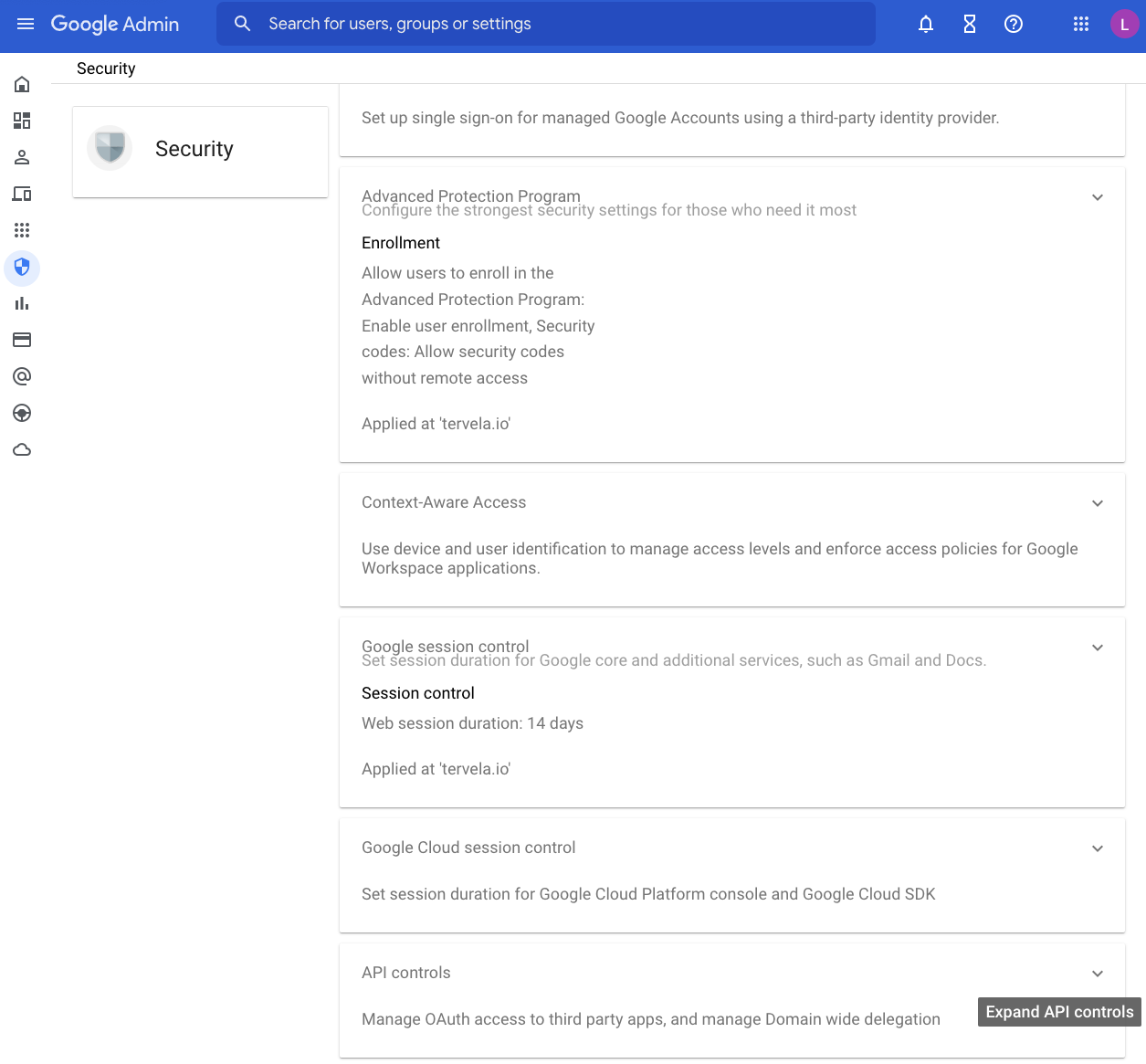
Task: Open the API controls heading
Action: [406, 973]
